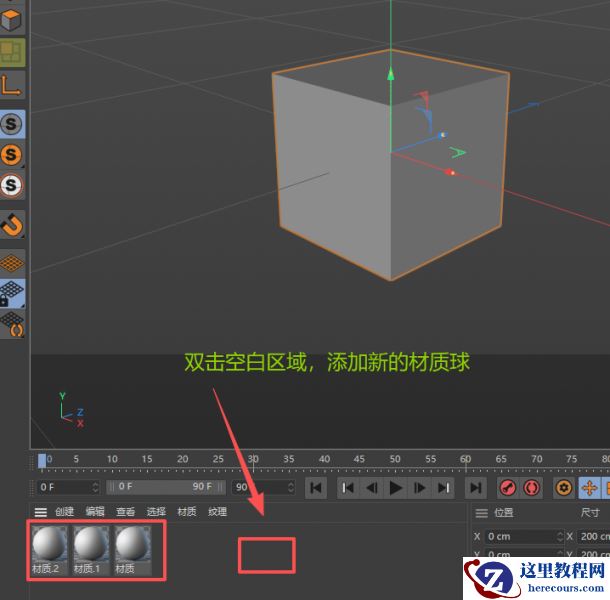This screenshot has width=610, height=600.
Task: Step back one frame
Action: (x=372, y=488)
